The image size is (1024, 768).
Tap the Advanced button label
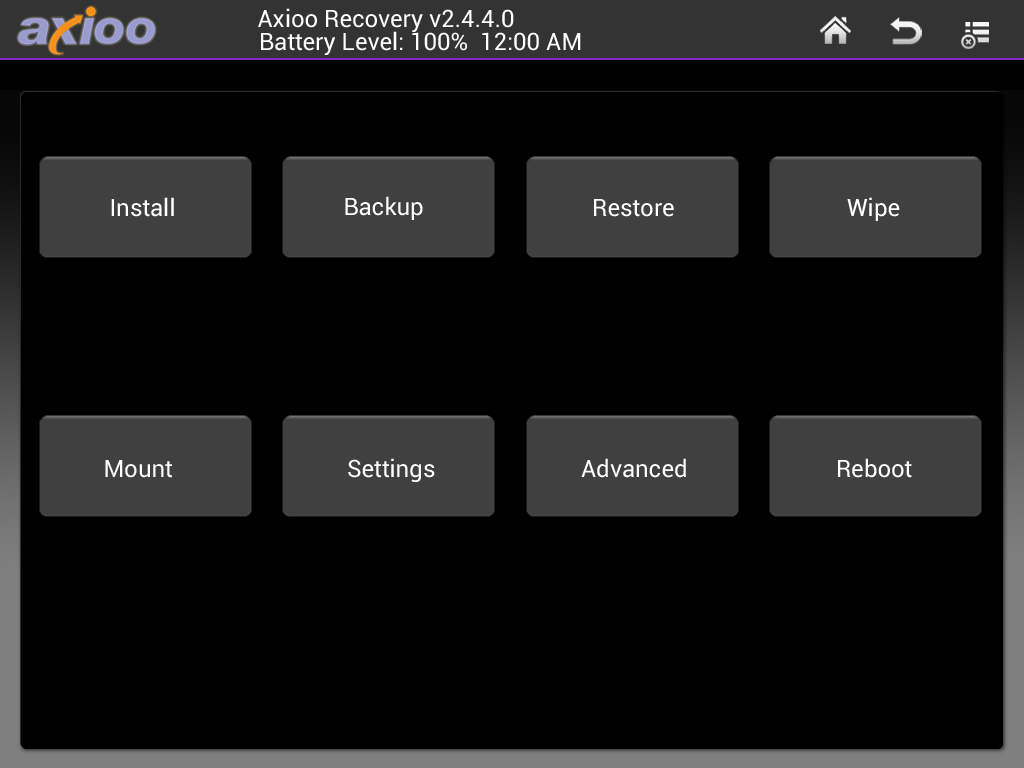coord(634,469)
